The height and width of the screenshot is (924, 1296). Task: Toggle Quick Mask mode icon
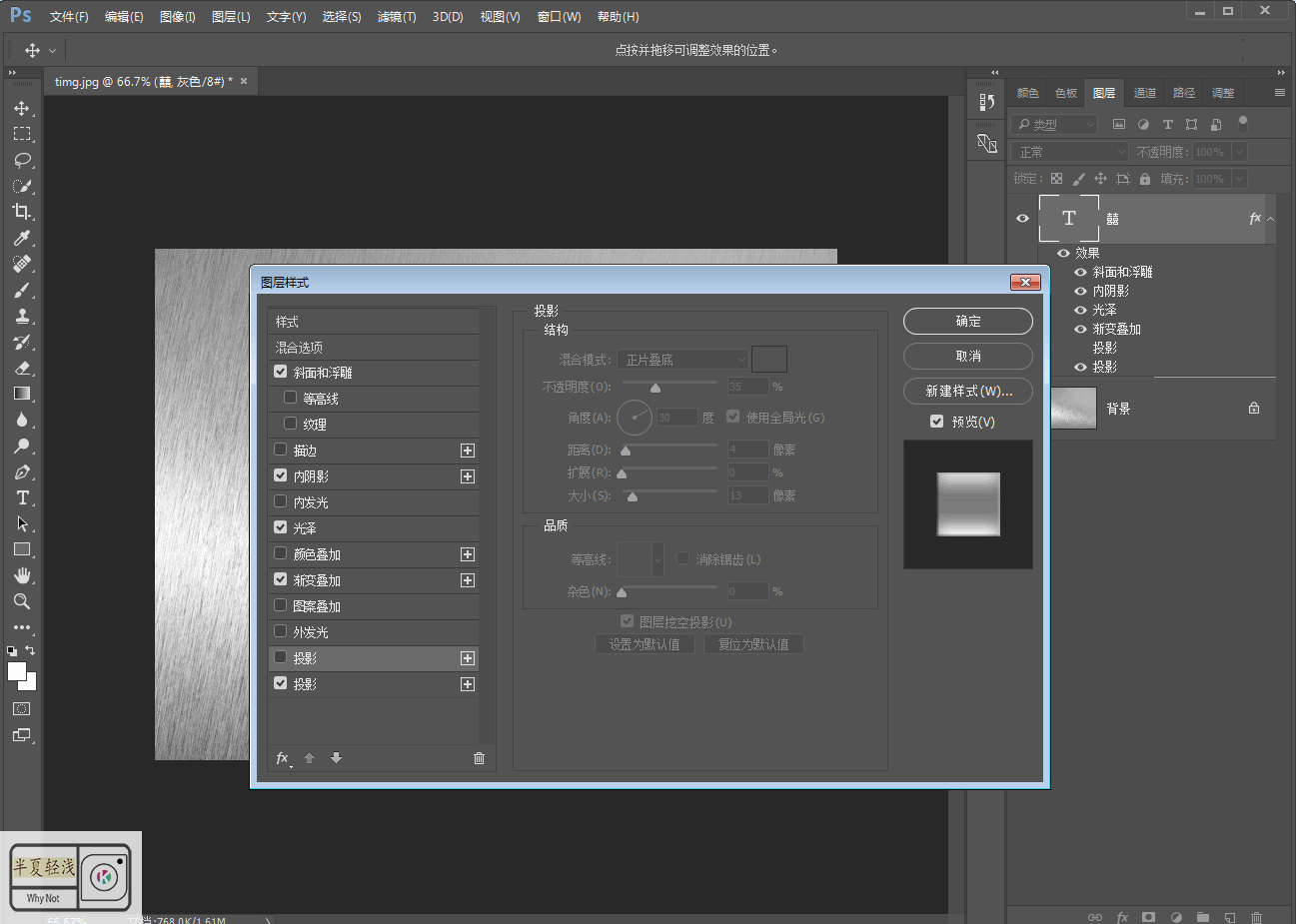[22, 708]
